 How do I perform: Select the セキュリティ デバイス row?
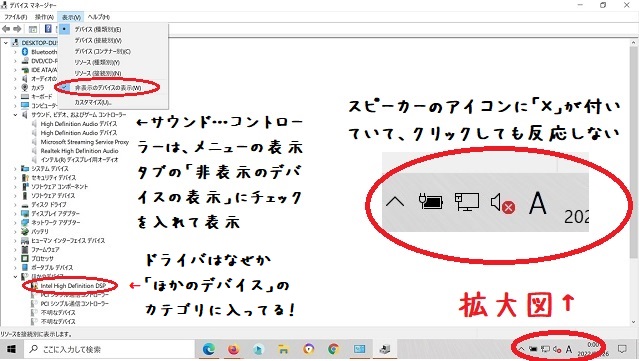click(54, 178)
